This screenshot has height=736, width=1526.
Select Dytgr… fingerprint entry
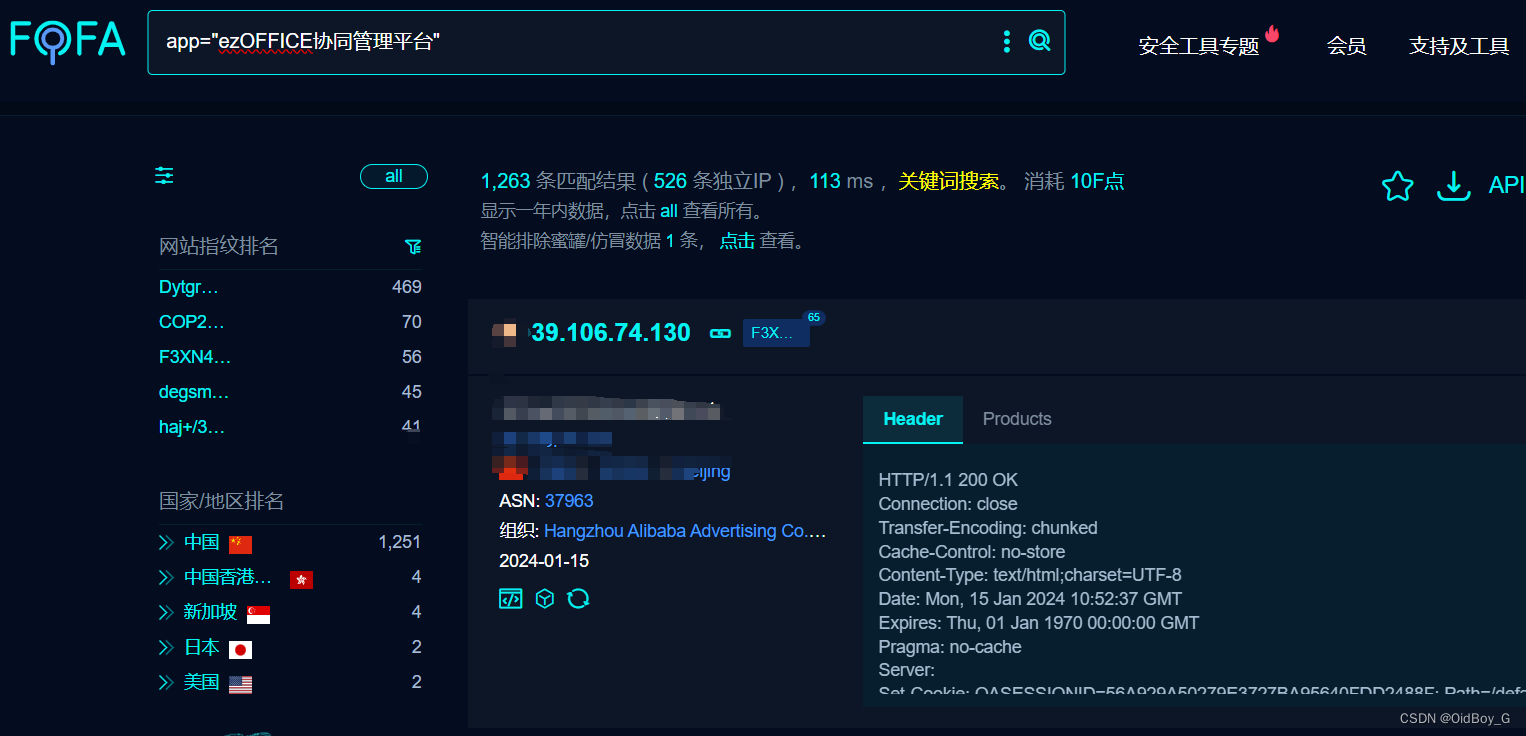(189, 288)
